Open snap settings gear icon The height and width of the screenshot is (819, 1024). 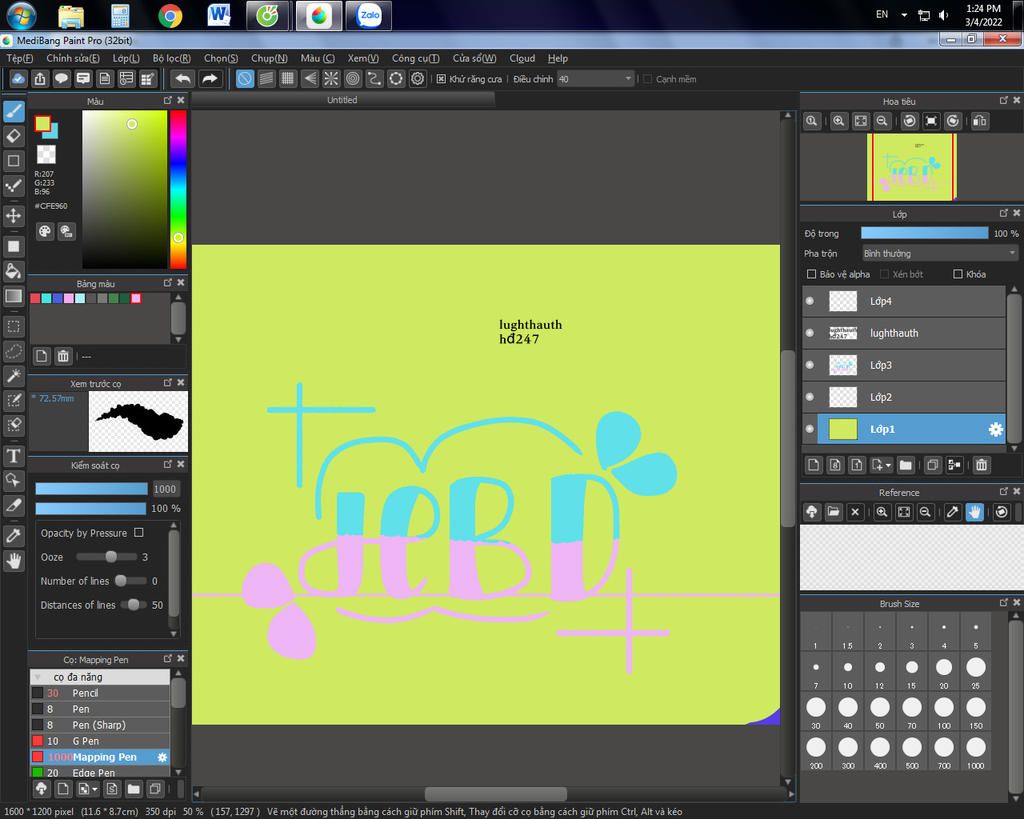pos(417,79)
